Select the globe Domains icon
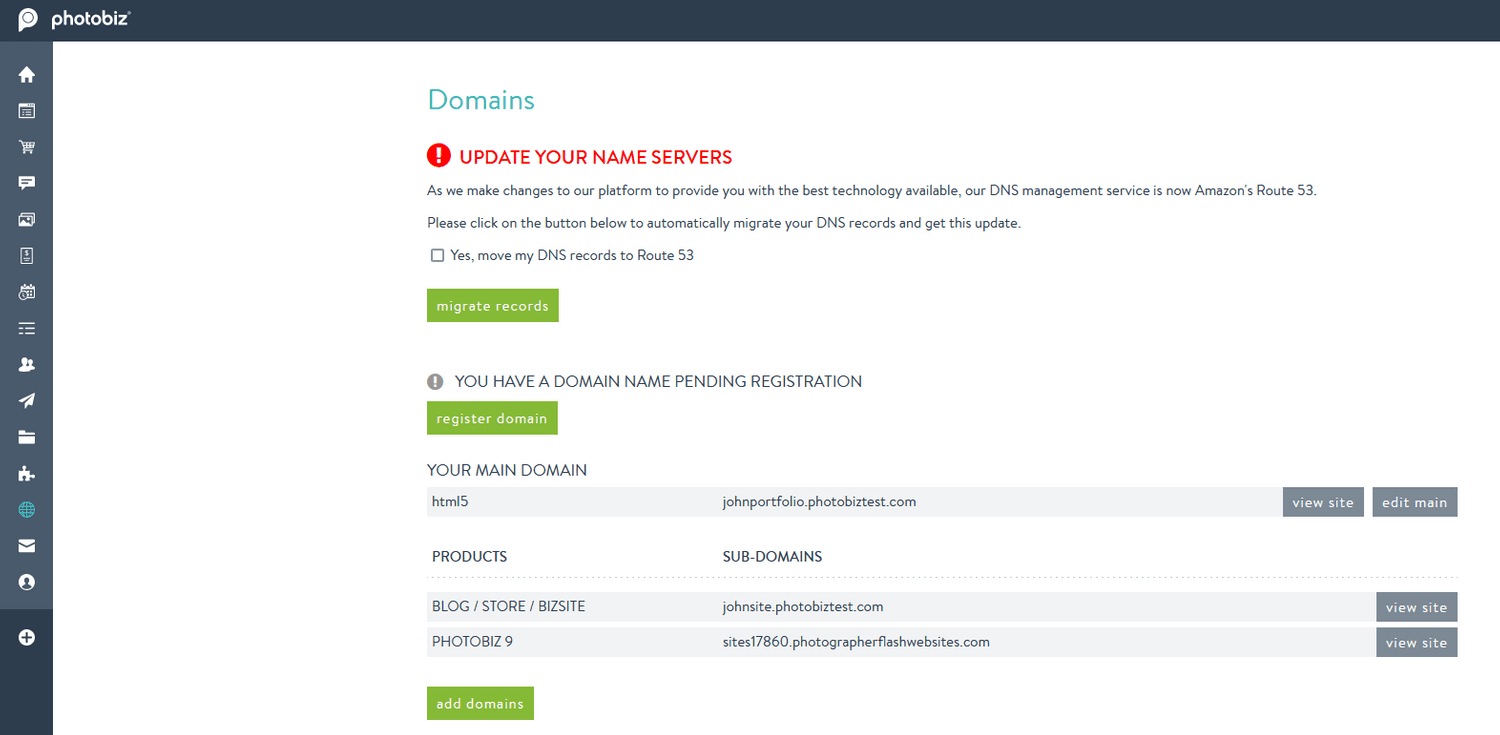Screen dimensions: 1500x735 [x=27, y=510]
